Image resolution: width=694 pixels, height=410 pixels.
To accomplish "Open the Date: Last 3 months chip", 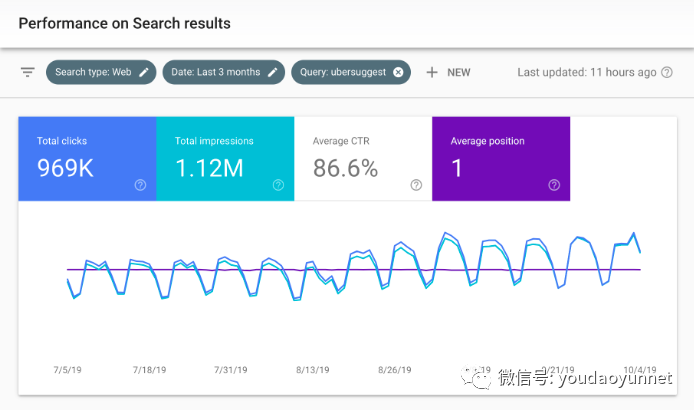I will click(224, 72).
